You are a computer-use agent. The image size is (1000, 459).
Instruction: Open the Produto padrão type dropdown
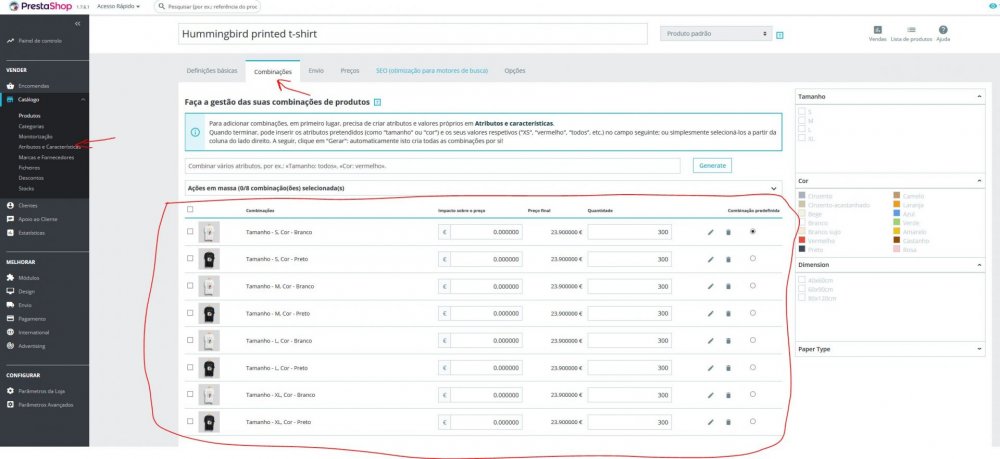[x=716, y=34]
